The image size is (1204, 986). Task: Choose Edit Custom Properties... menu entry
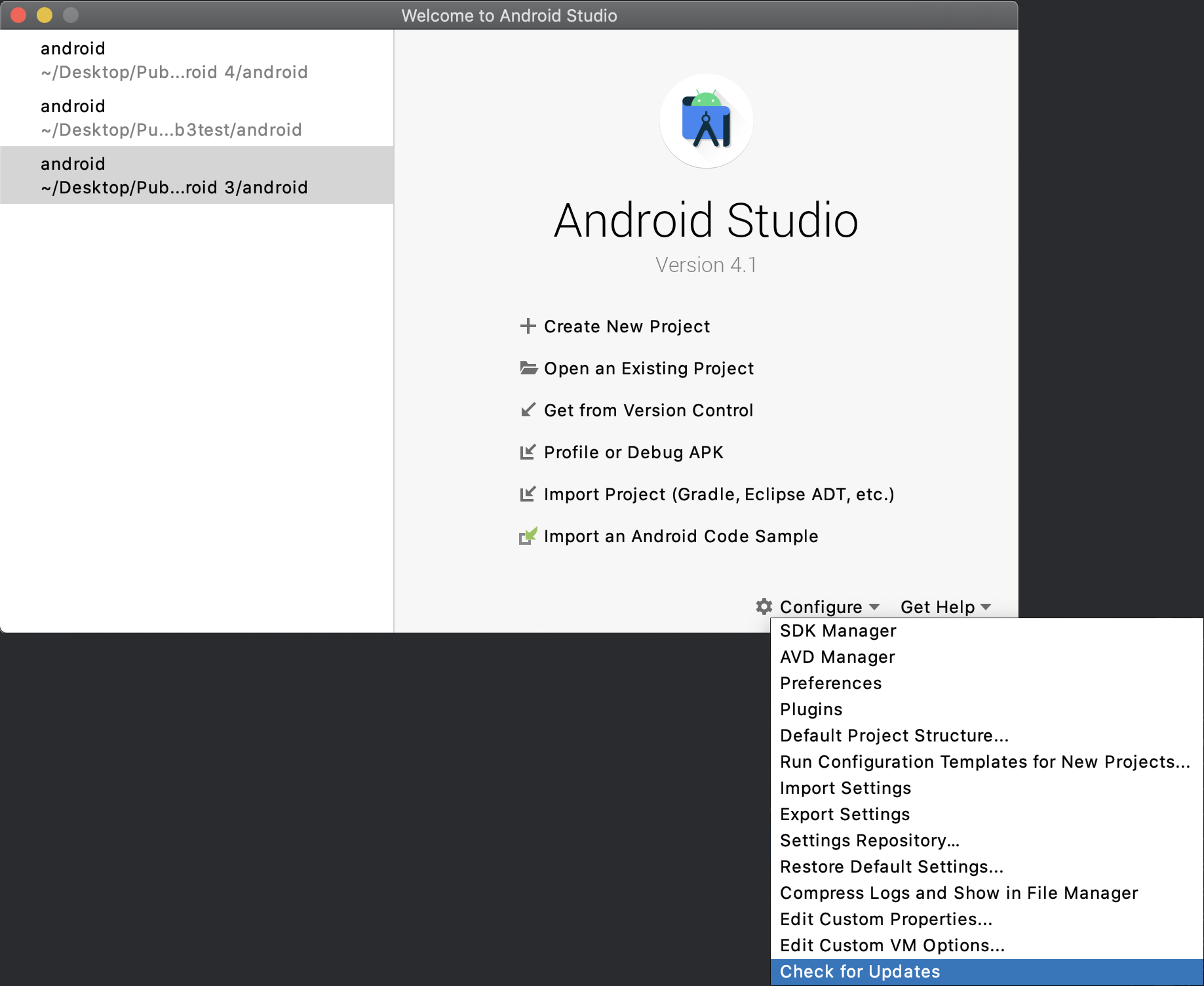point(987,919)
